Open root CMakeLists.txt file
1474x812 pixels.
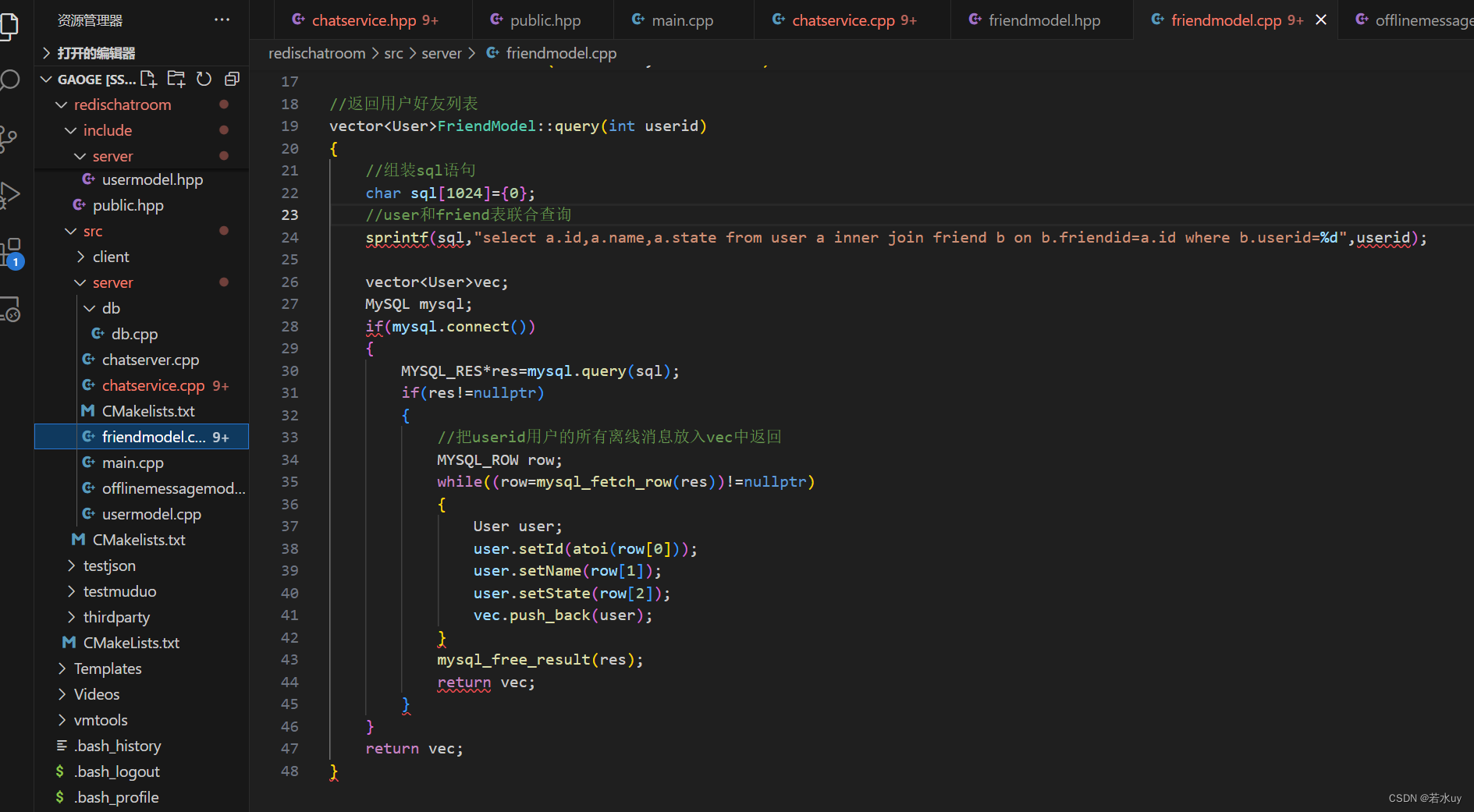point(141,643)
